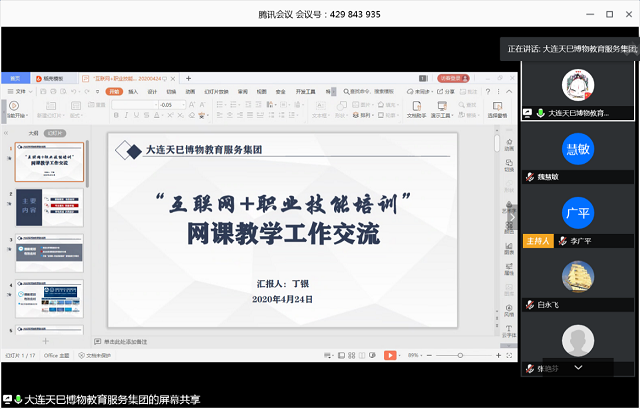Click the 切换 transition icon in right sidebar
The image size is (640, 409).
point(509,165)
